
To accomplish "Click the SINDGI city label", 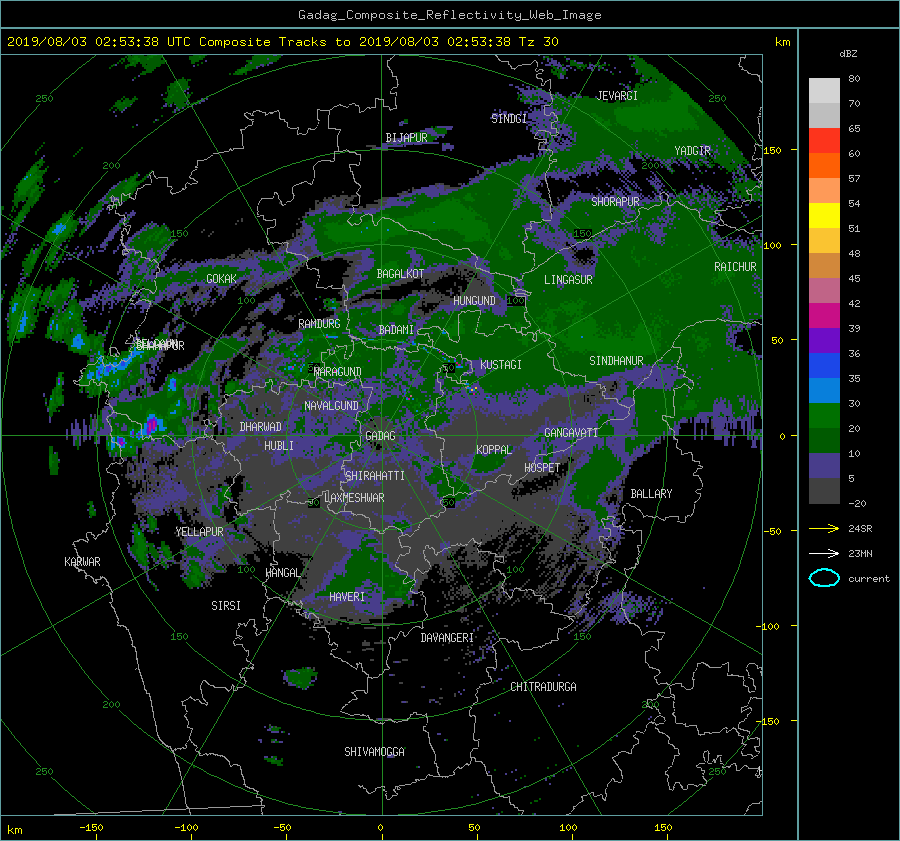I will pos(509,119).
